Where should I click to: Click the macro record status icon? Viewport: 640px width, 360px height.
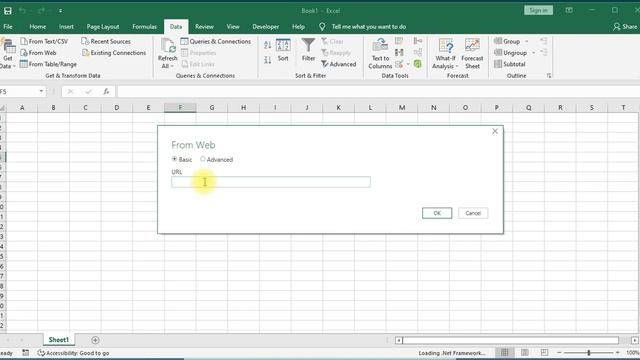click(x=25, y=353)
